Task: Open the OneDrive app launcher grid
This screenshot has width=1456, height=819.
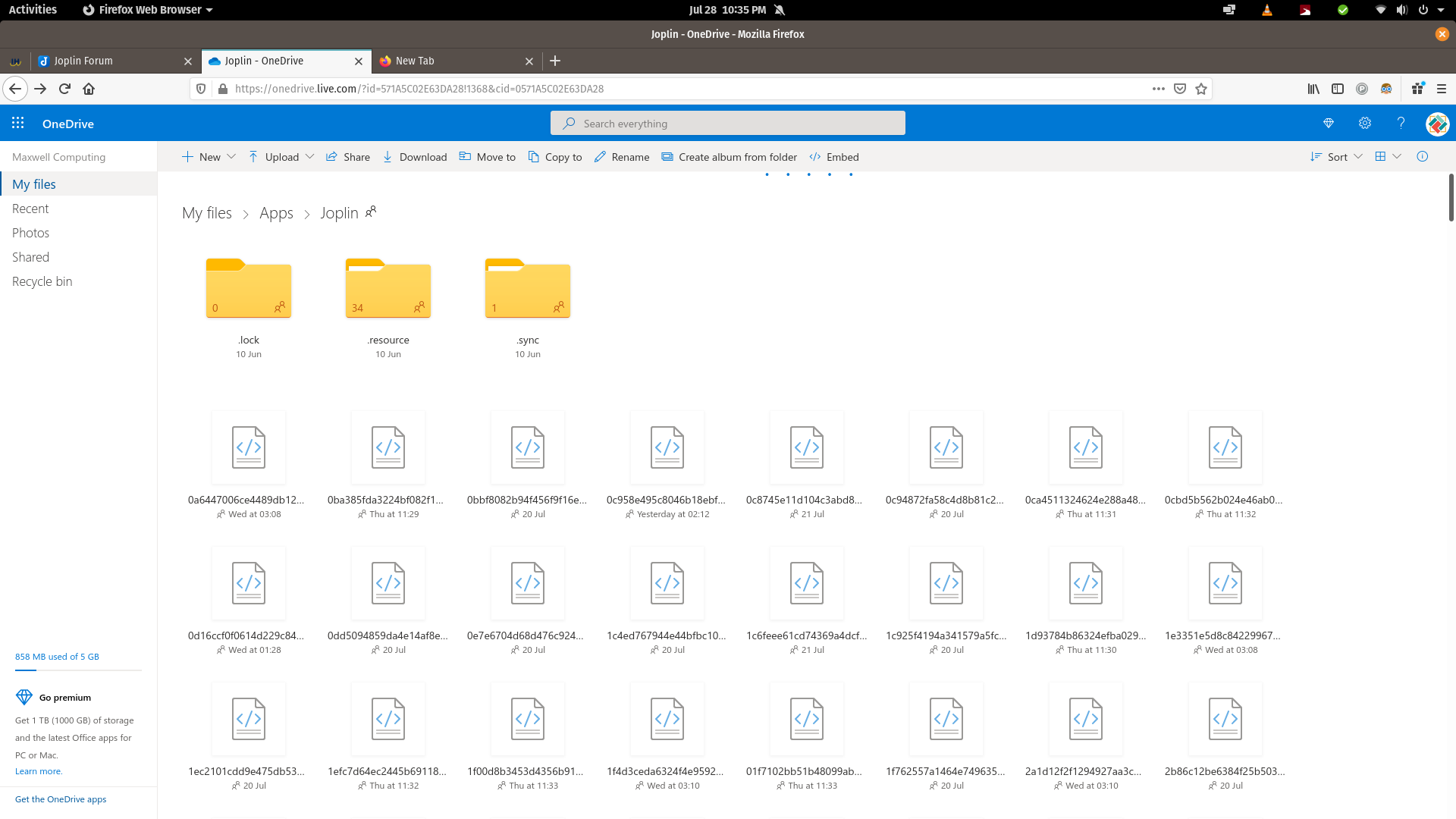Action: (x=18, y=123)
